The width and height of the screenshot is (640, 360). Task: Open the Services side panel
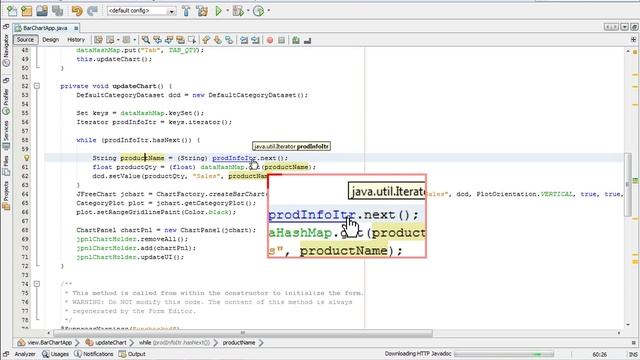coord(6,136)
